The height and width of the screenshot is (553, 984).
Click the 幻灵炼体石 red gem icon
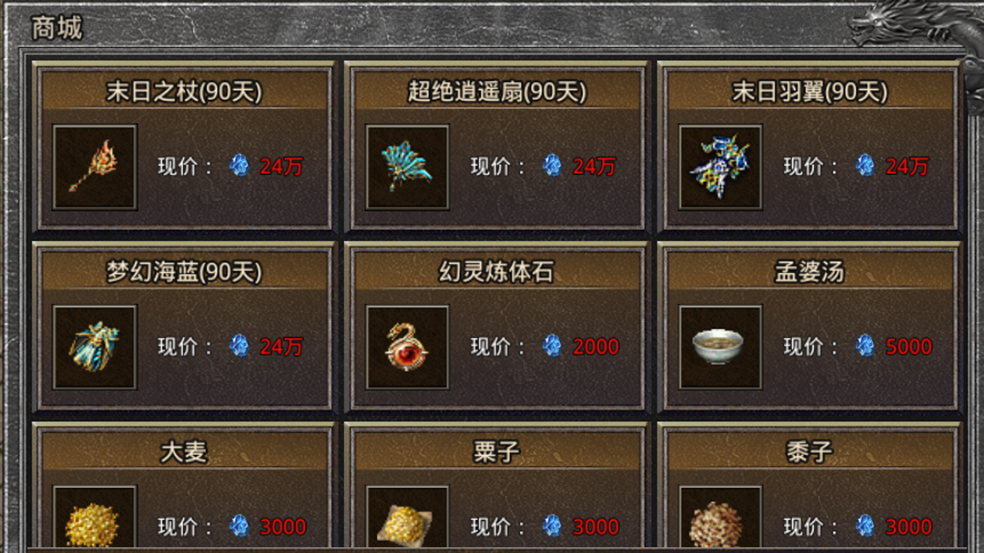[407, 347]
